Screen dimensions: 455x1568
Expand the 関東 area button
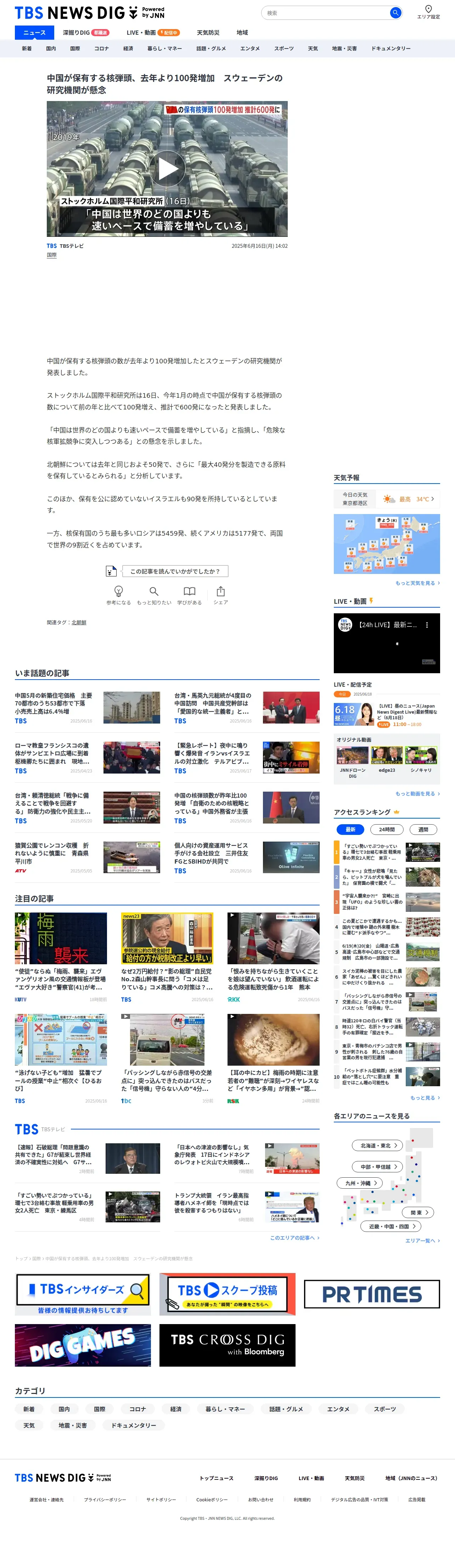click(419, 1212)
